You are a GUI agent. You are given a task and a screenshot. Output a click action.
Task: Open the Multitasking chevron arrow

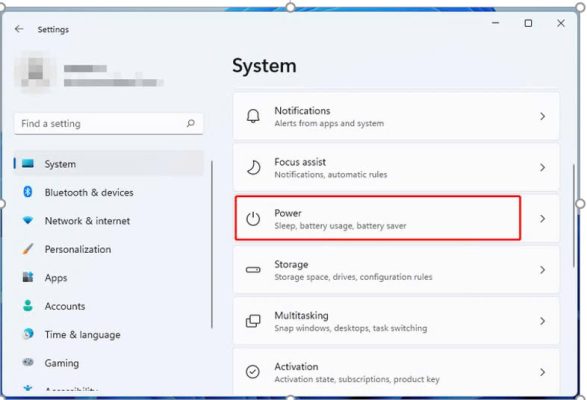tap(542, 321)
